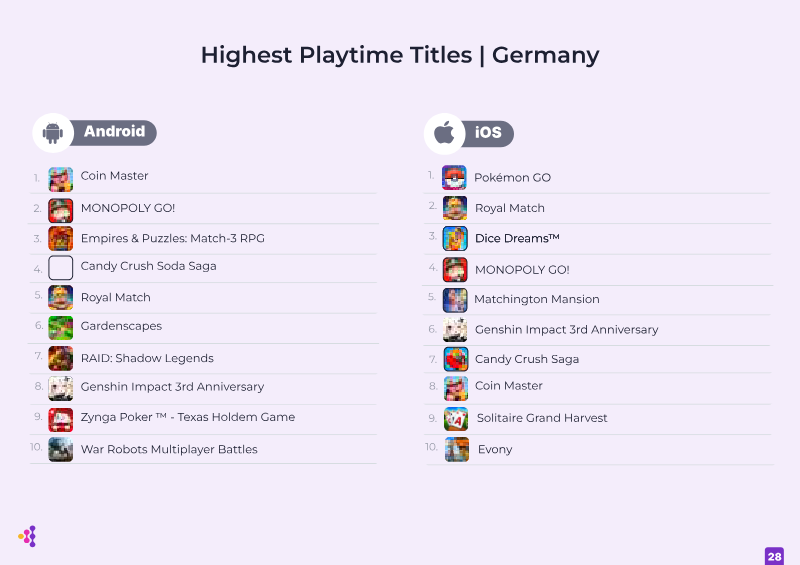Click the page number 28 badge

pyautogui.click(x=774, y=556)
